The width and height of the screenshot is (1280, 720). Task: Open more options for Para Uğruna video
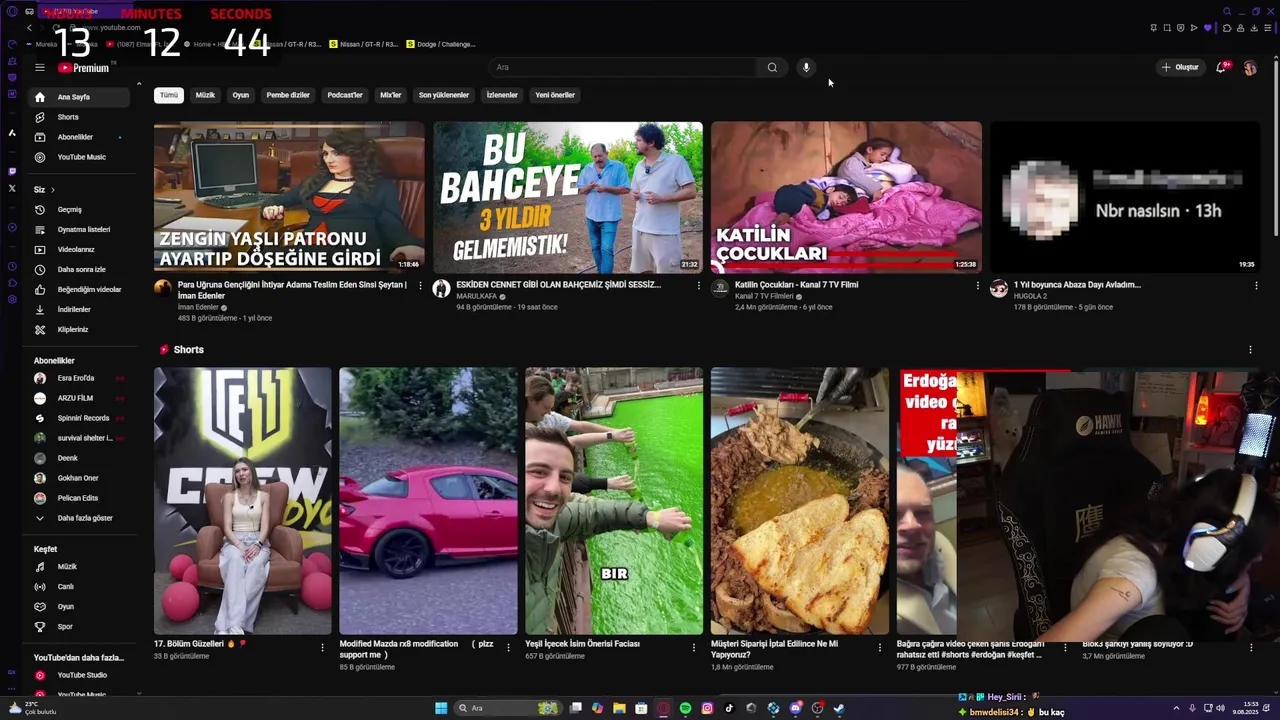(420, 286)
